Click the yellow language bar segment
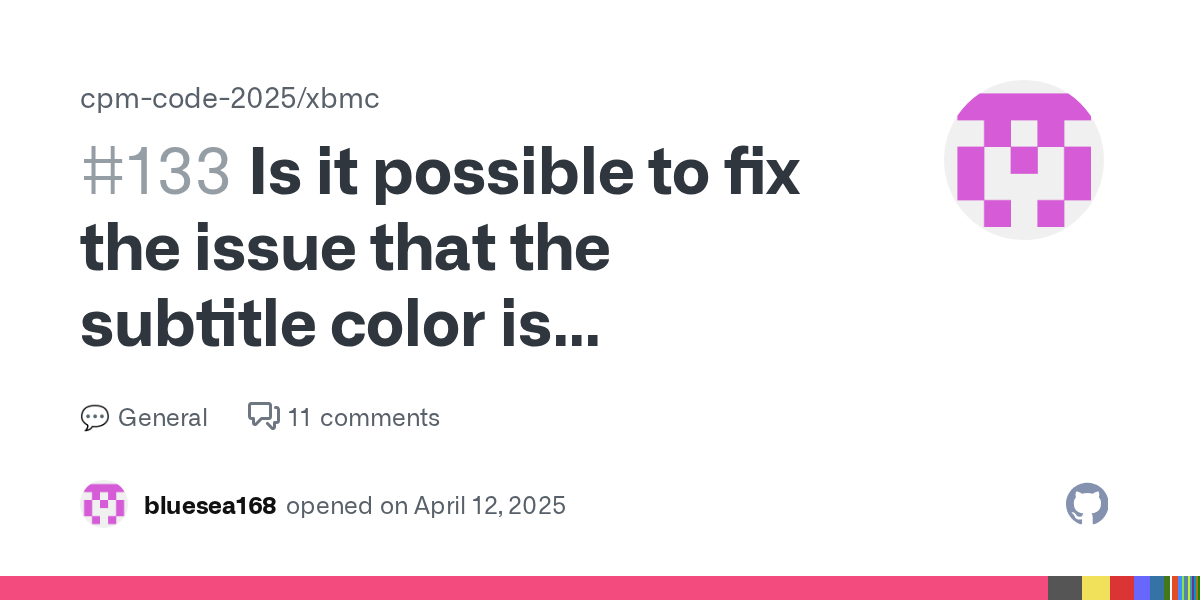Image resolution: width=1200 pixels, height=600 pixels. [x=1096, y=588]
